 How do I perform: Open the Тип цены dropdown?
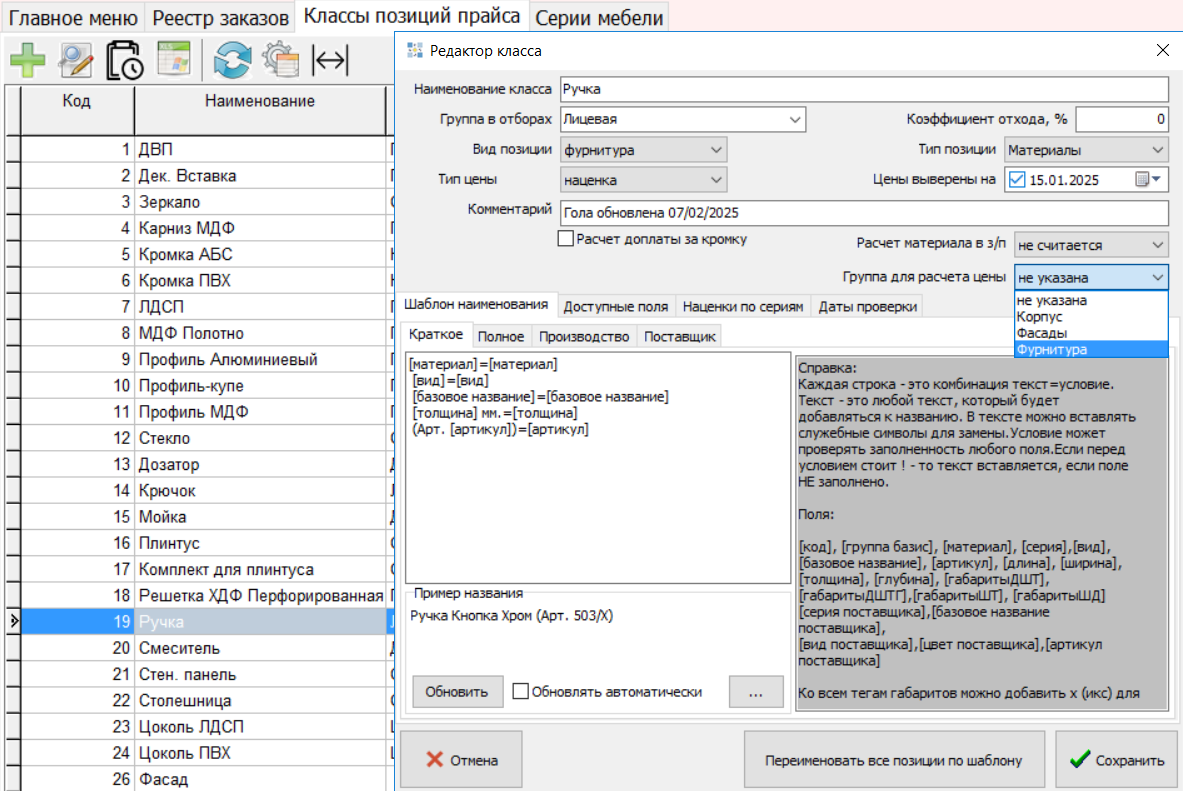[715, 180]
